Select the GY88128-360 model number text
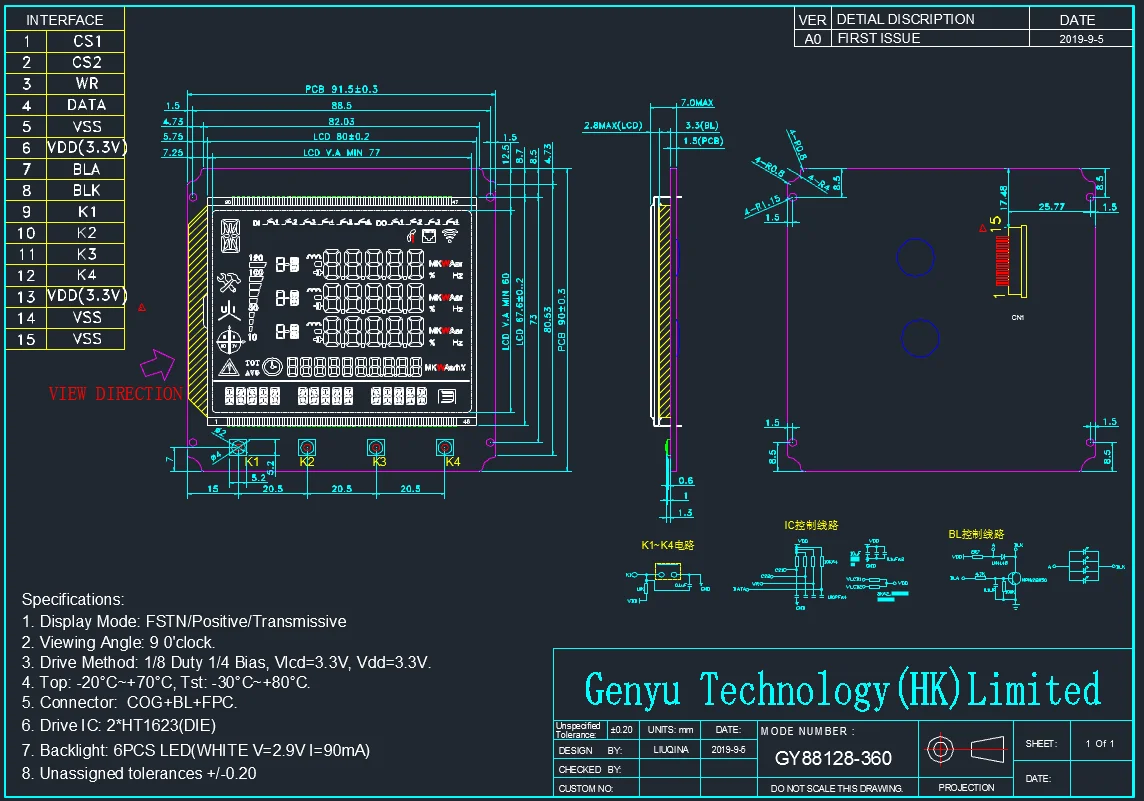Viewport: 1144px width, 801px height. coord(833,758)
